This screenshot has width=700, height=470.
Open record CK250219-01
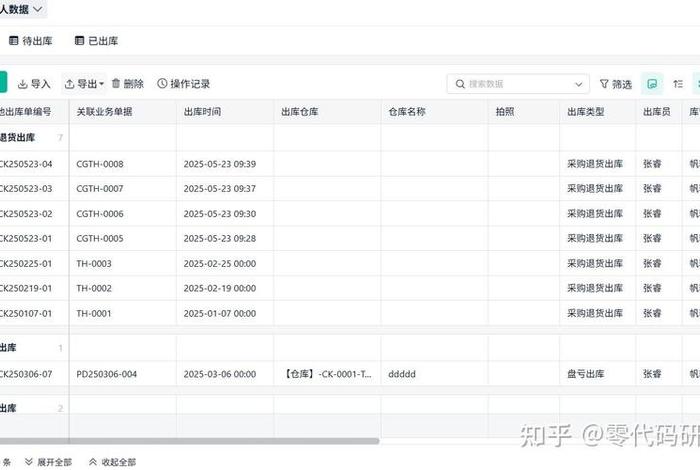pos(26,288)
